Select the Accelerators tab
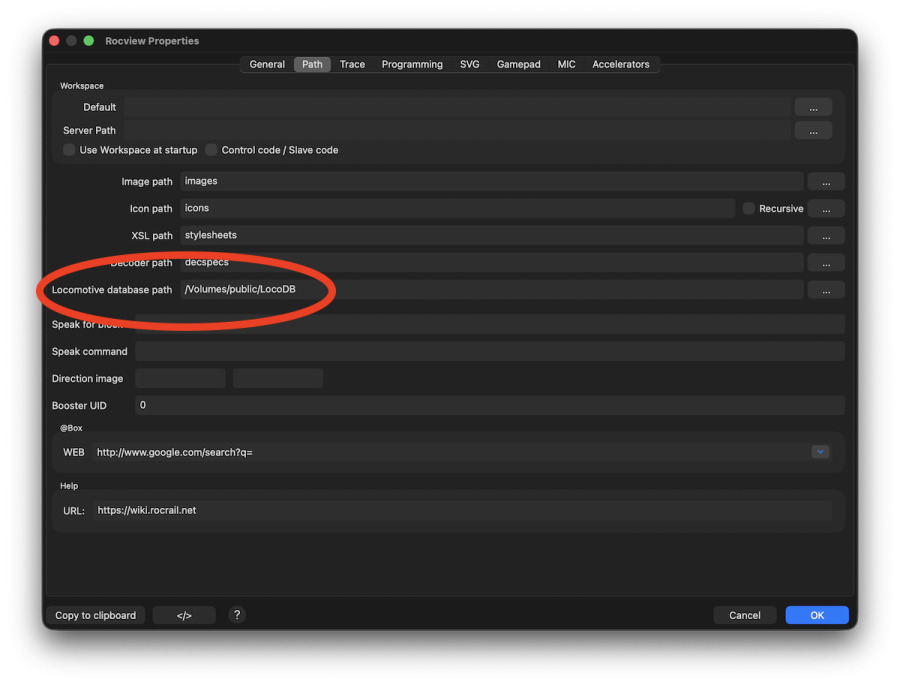 pos(620,64)
